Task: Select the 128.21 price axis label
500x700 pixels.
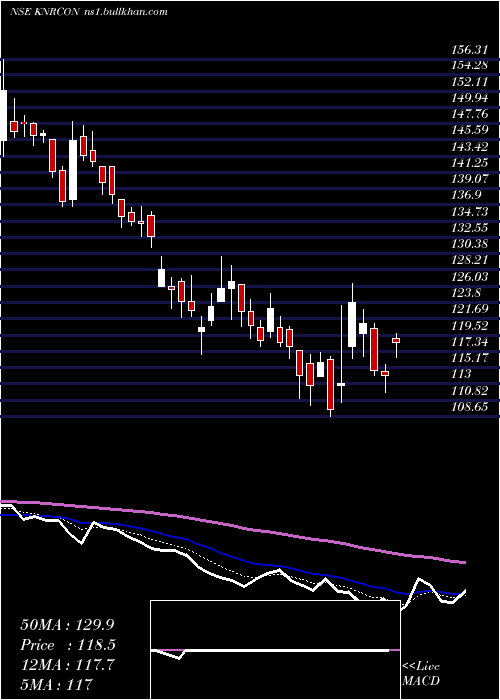Action: (468, 260)
